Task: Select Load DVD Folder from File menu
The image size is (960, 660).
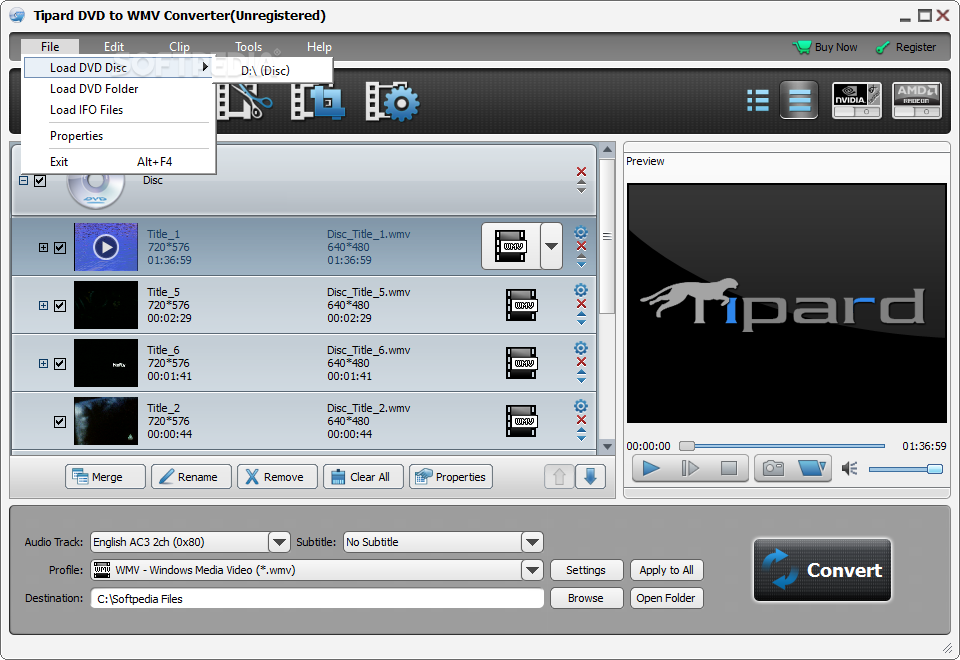Action: [118, 89]
